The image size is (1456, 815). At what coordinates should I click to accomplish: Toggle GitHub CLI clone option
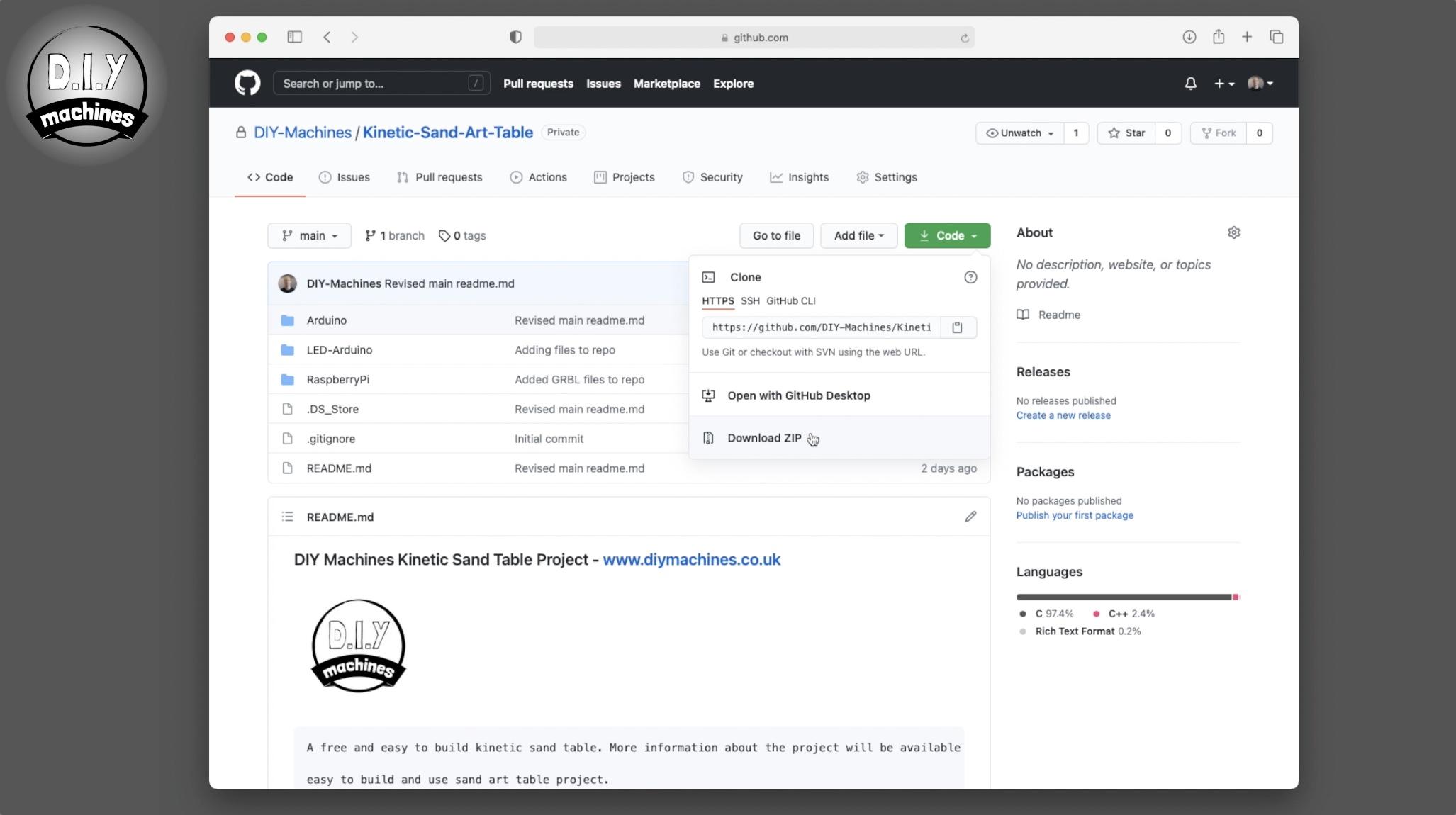point(791,301)
